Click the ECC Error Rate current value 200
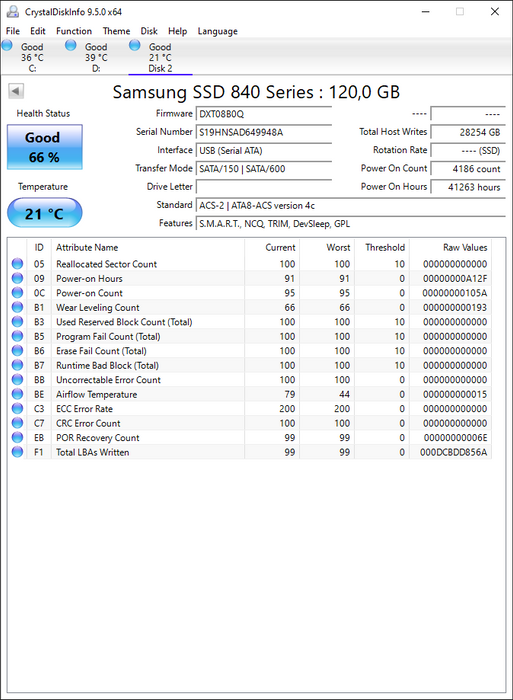The image size is (513, 700). tap(287, 408)
